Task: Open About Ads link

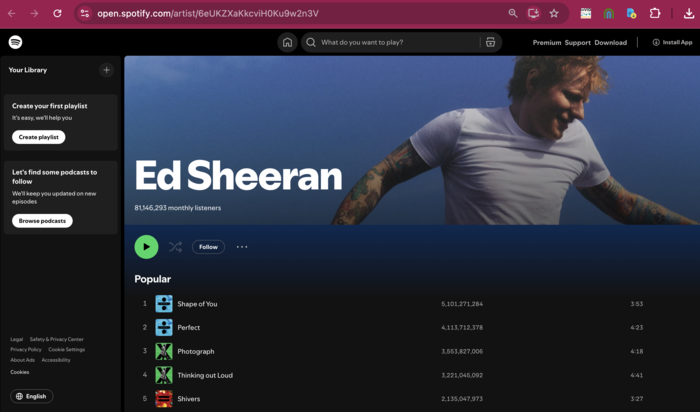Action: (22, 360)
